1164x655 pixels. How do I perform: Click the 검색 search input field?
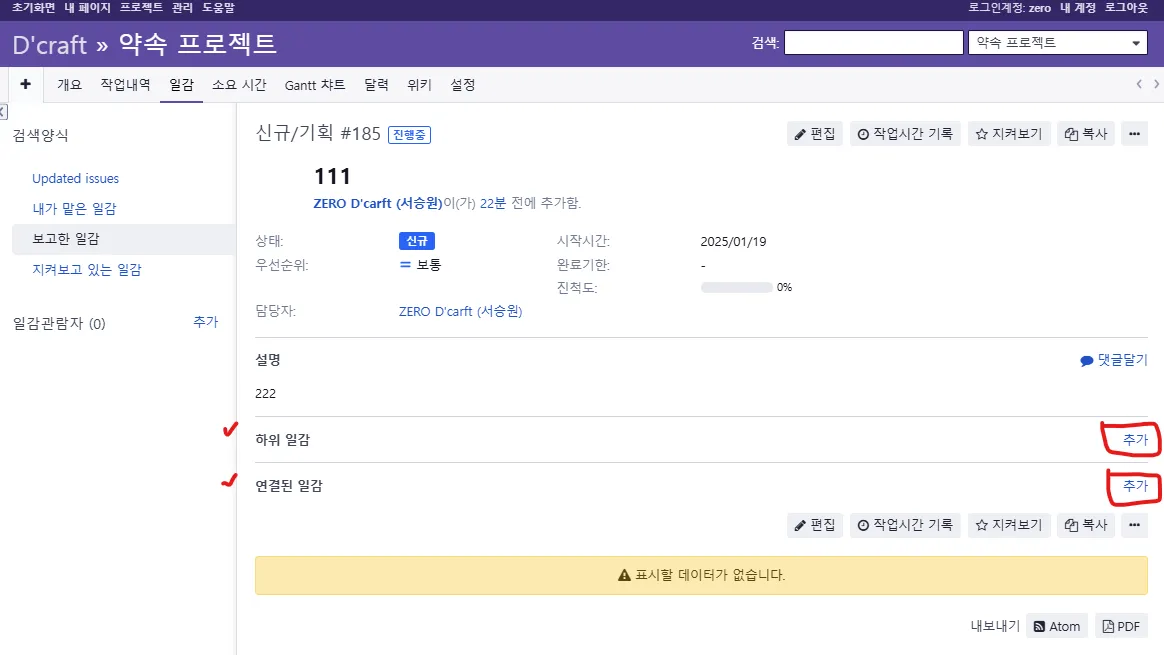872,43
